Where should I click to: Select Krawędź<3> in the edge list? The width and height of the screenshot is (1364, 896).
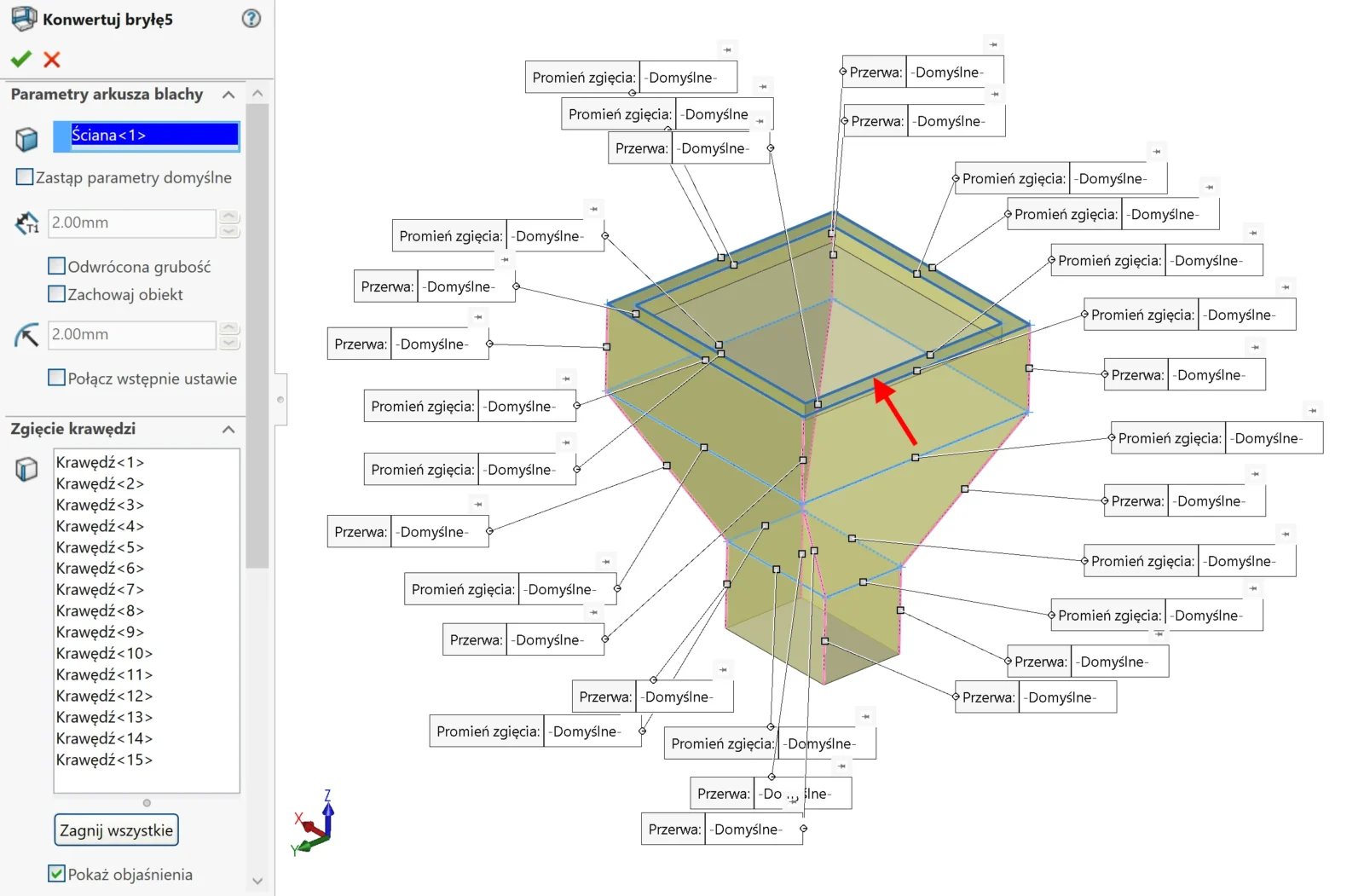[x=100, y=505]
